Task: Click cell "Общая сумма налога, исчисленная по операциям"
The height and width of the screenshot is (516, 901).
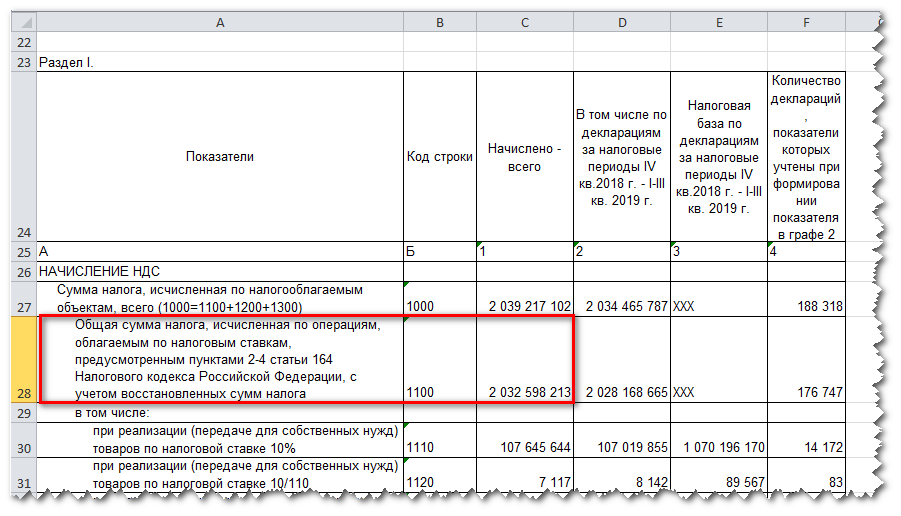Action: (x=220, y=359)
